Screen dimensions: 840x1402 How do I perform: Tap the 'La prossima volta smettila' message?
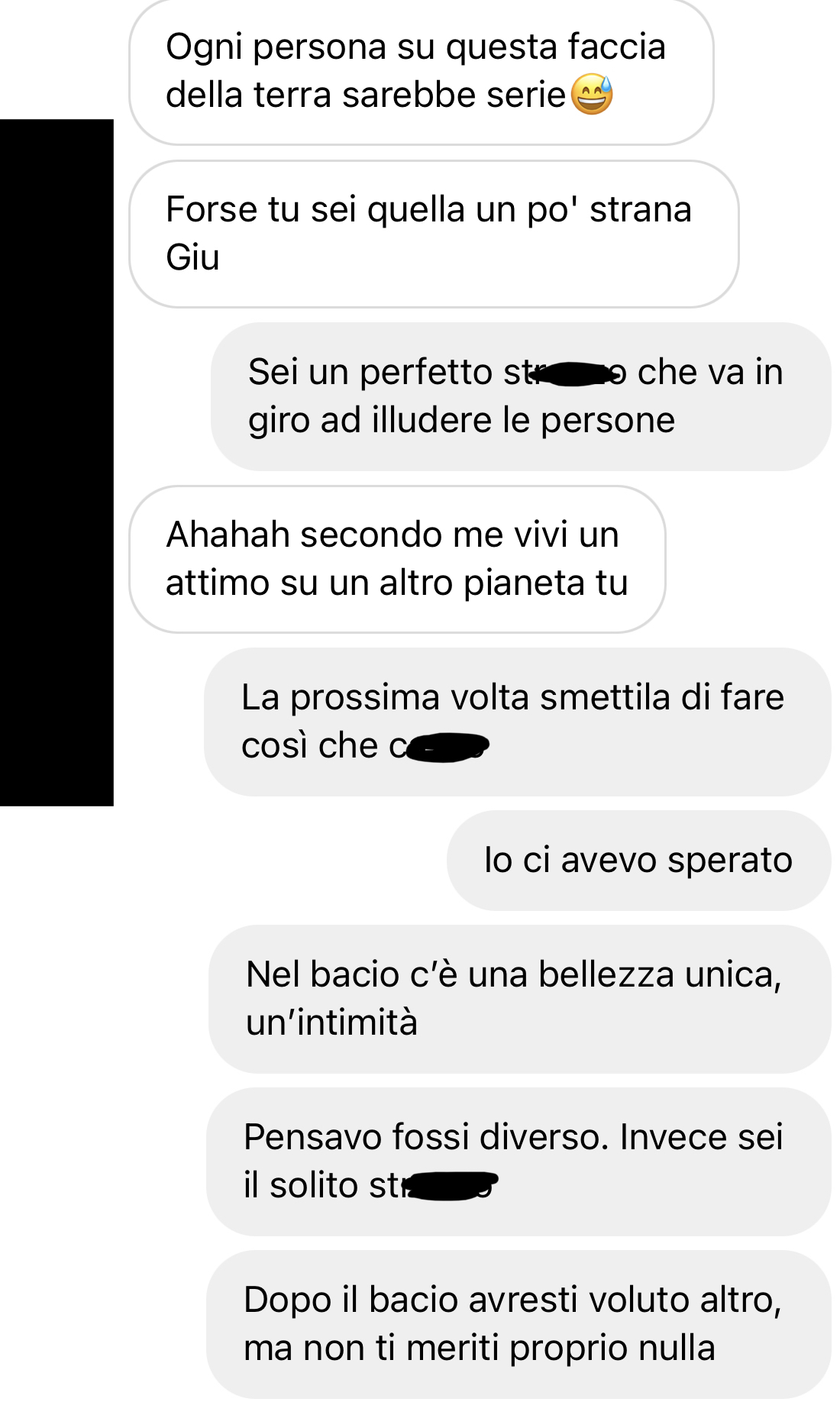point(518,722)
